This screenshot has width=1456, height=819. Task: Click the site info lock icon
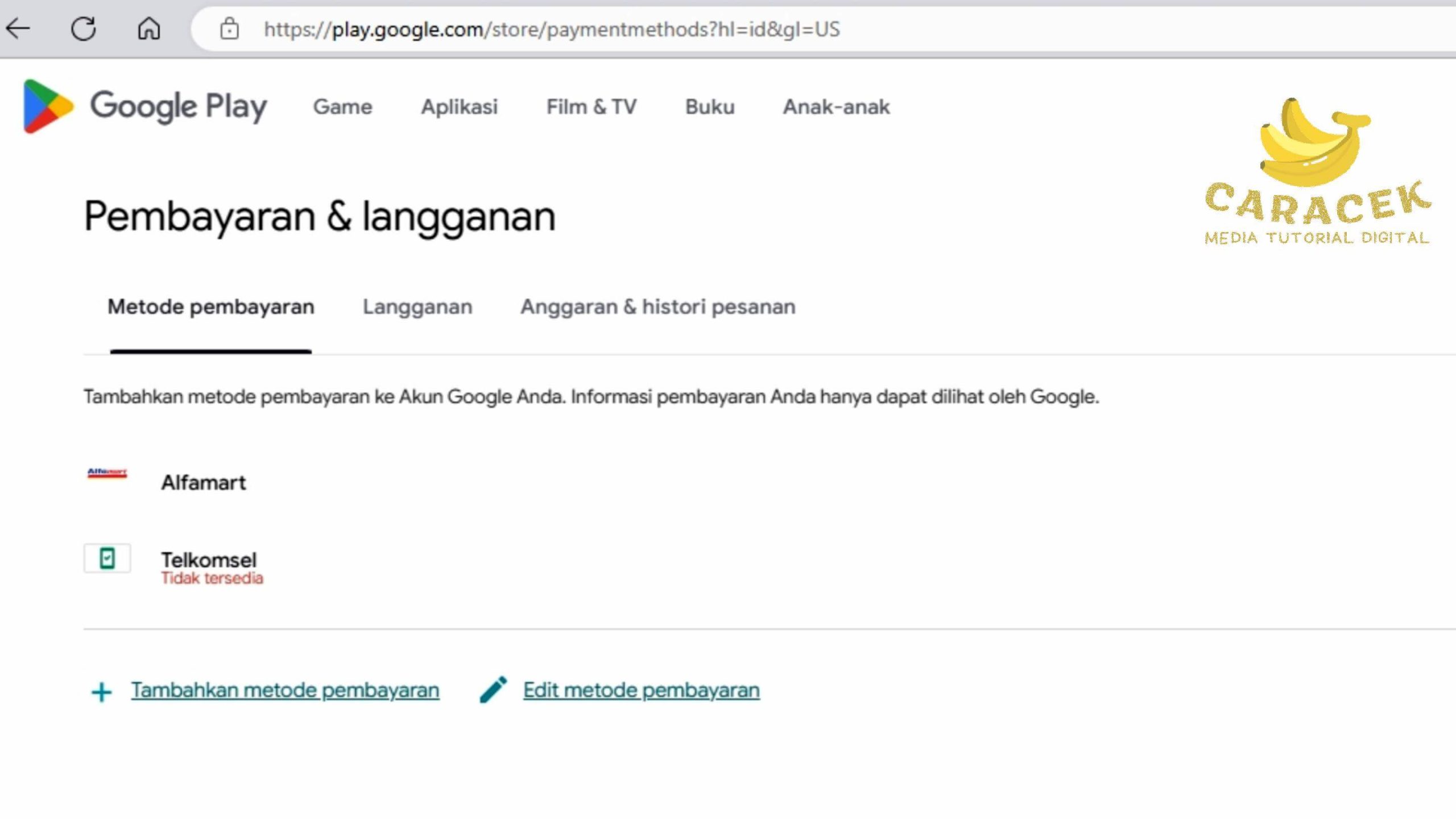click(x=229, y=29)
